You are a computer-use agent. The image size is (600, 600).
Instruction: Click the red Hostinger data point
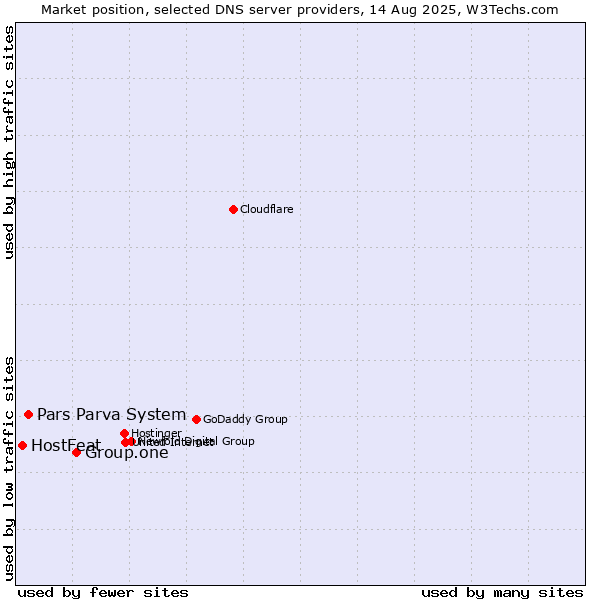[x=124, y=433]
